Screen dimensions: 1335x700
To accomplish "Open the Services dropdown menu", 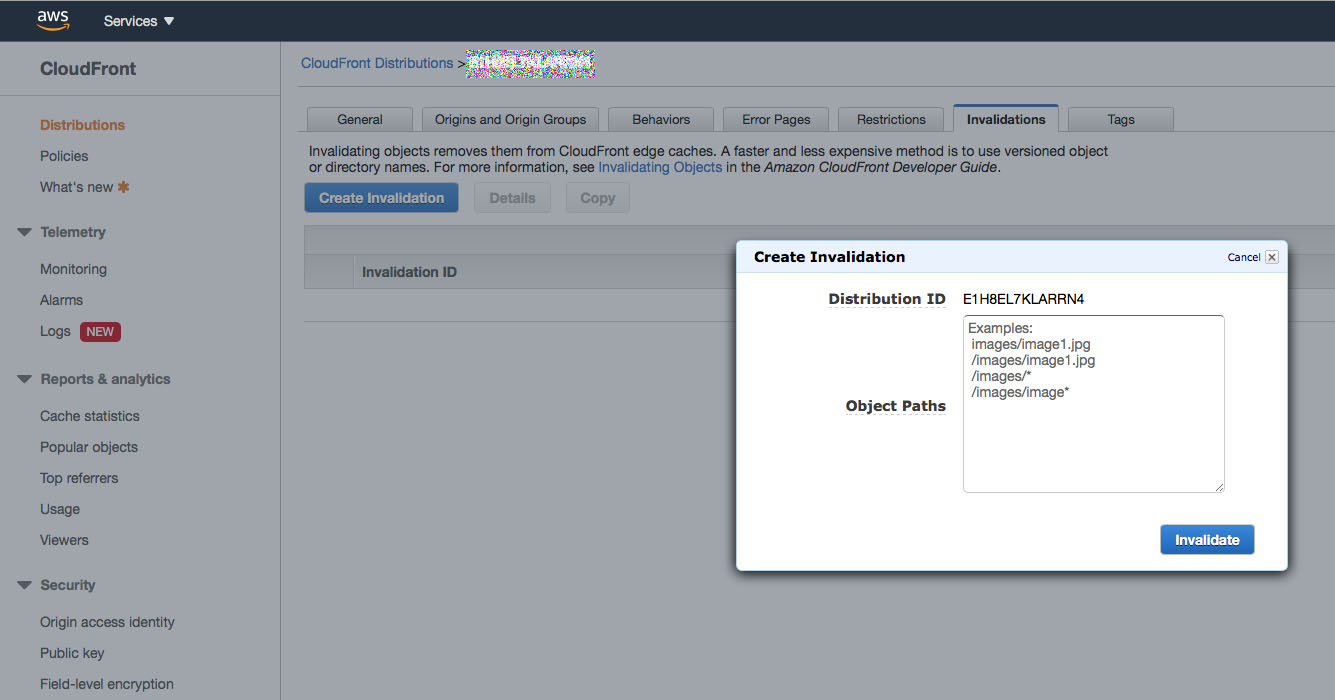I will point(139,21).
